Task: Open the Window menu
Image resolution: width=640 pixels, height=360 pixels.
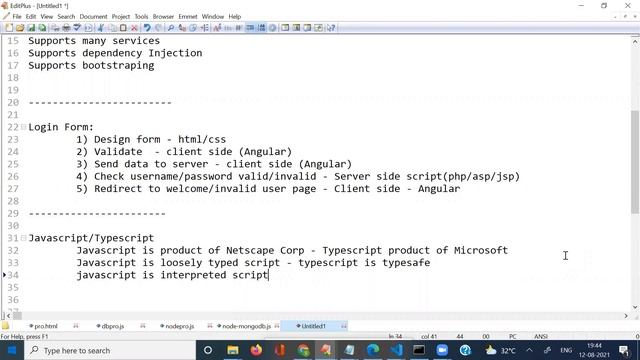Action: click(x=213, y=17)
